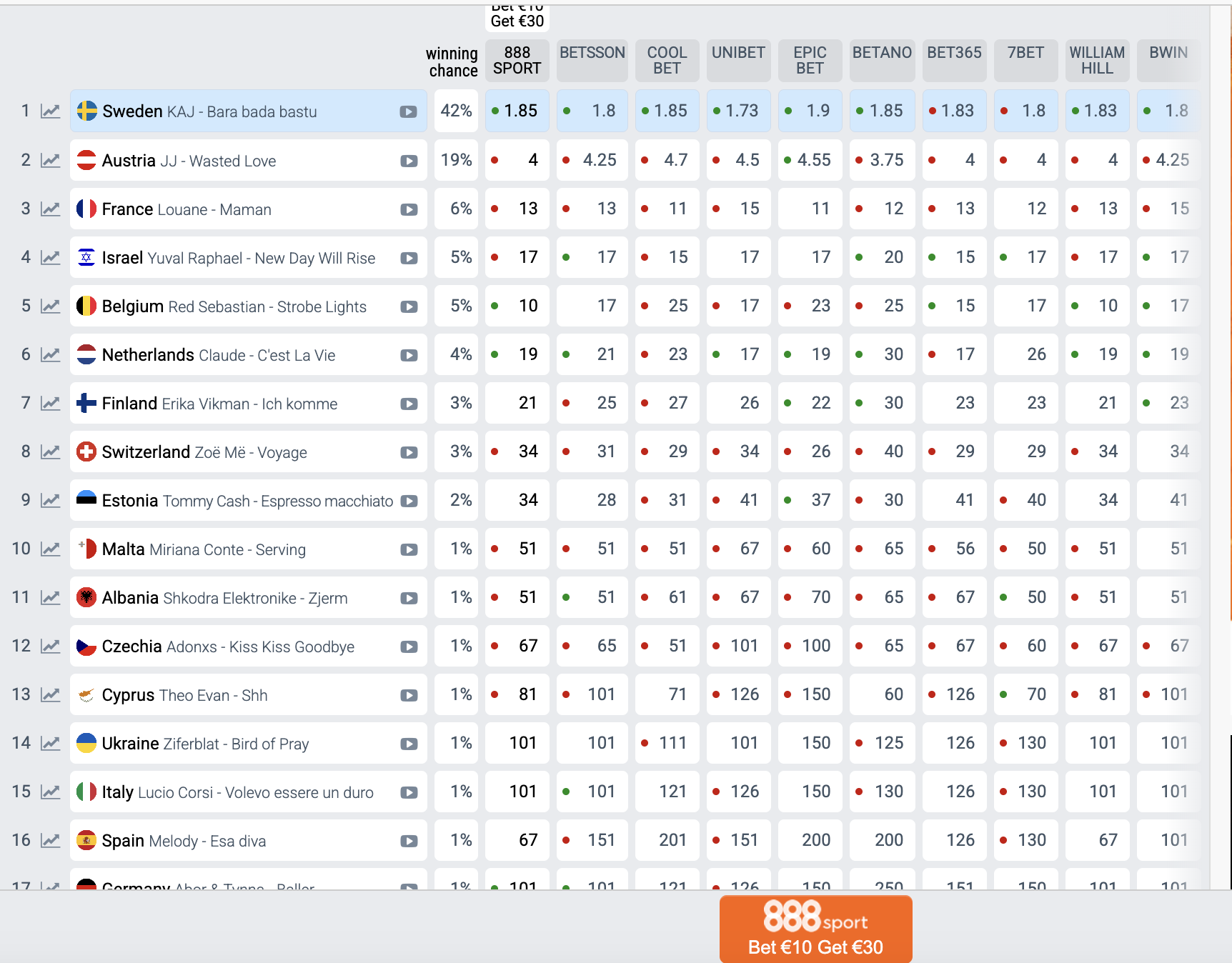Open the trend chart for Malta
Image resolution: width=1232 pixels, height=963 pixels.
[x=50, y=549]
